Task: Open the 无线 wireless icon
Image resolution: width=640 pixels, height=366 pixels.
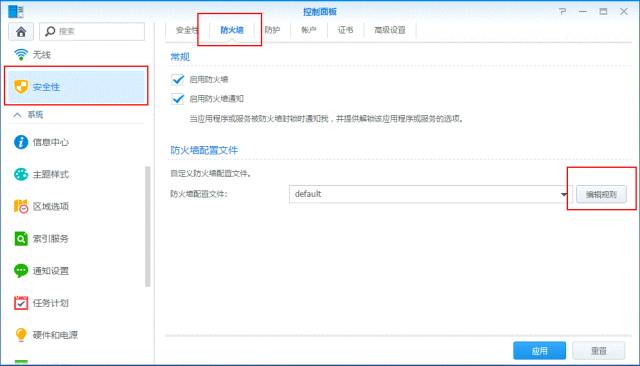Action: pos(21,54)
